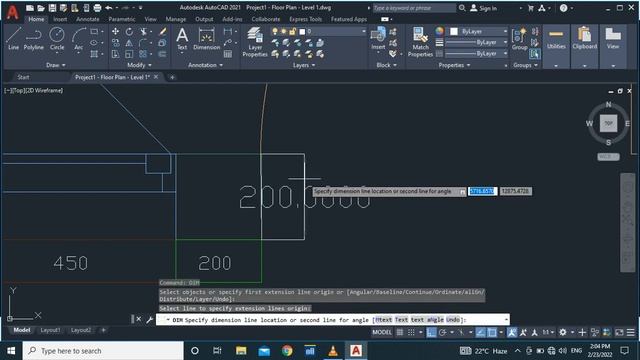Image resolution: width=640 pixels, height=360 pixels.
Task: Click the TOP face of ViewCube
Action: tap(608, 123)
